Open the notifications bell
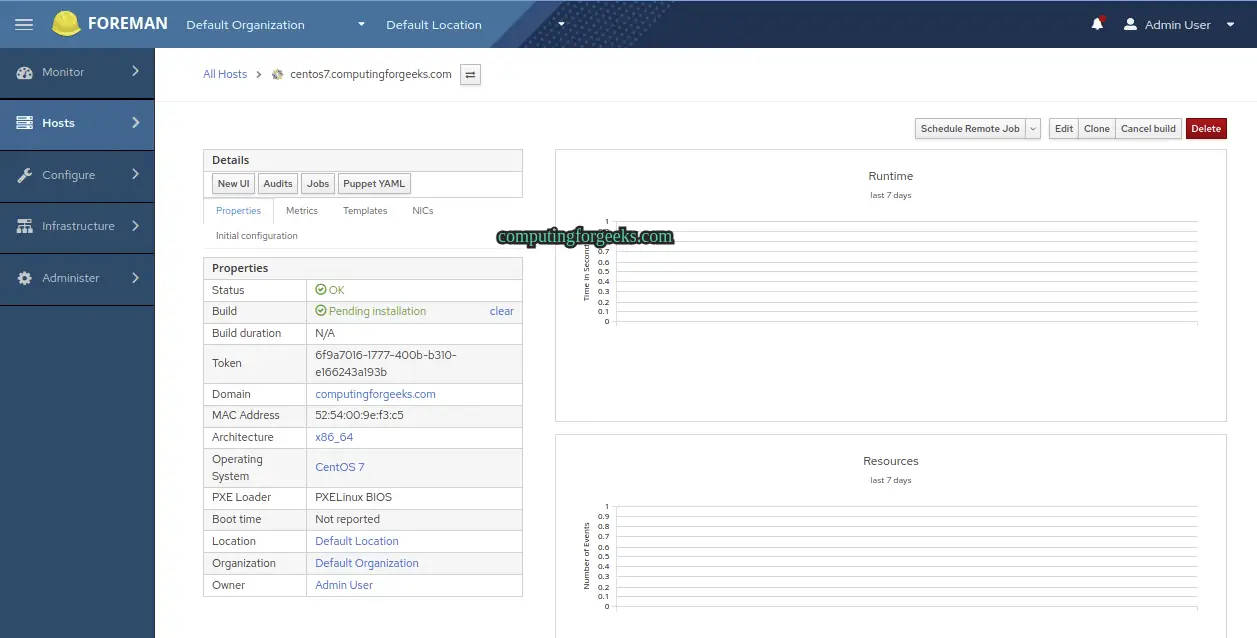This screenshot has height=638, width=1257. [x=1097, y=23]
